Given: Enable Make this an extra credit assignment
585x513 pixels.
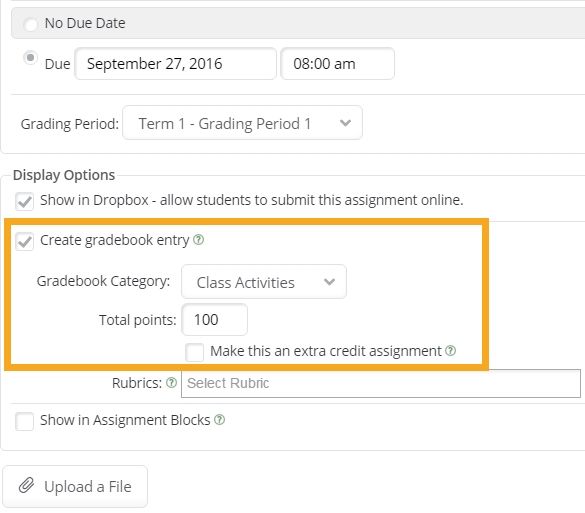Looking at the screenshot, I should click(x=195, y=352).
